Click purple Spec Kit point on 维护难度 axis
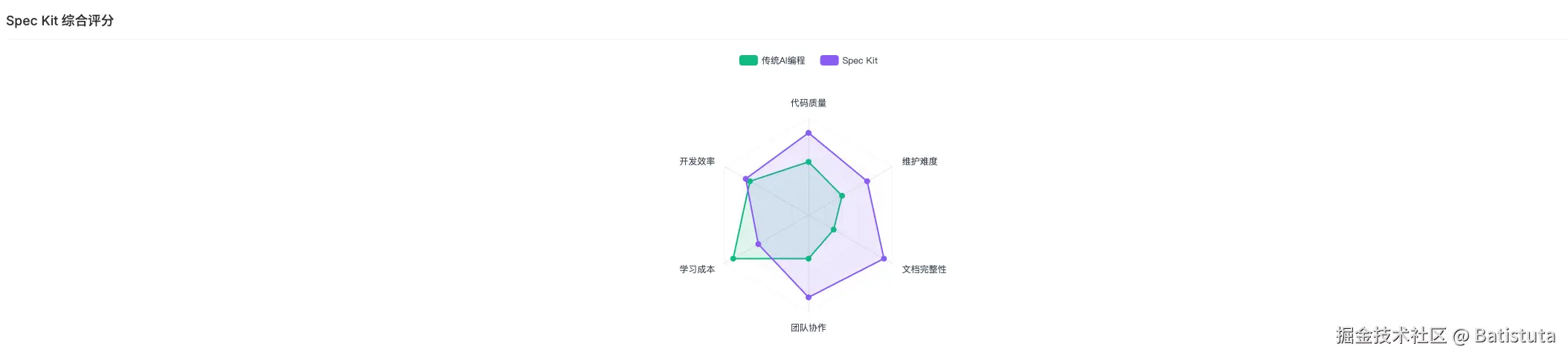Image resolution: width=1568 pixels, height=358 pixels. coord(867,181)
